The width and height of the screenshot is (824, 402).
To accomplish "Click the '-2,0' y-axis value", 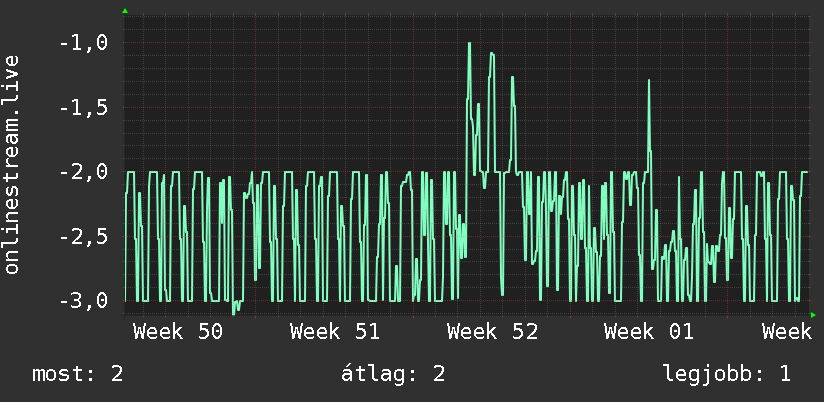I will (83, 172).
